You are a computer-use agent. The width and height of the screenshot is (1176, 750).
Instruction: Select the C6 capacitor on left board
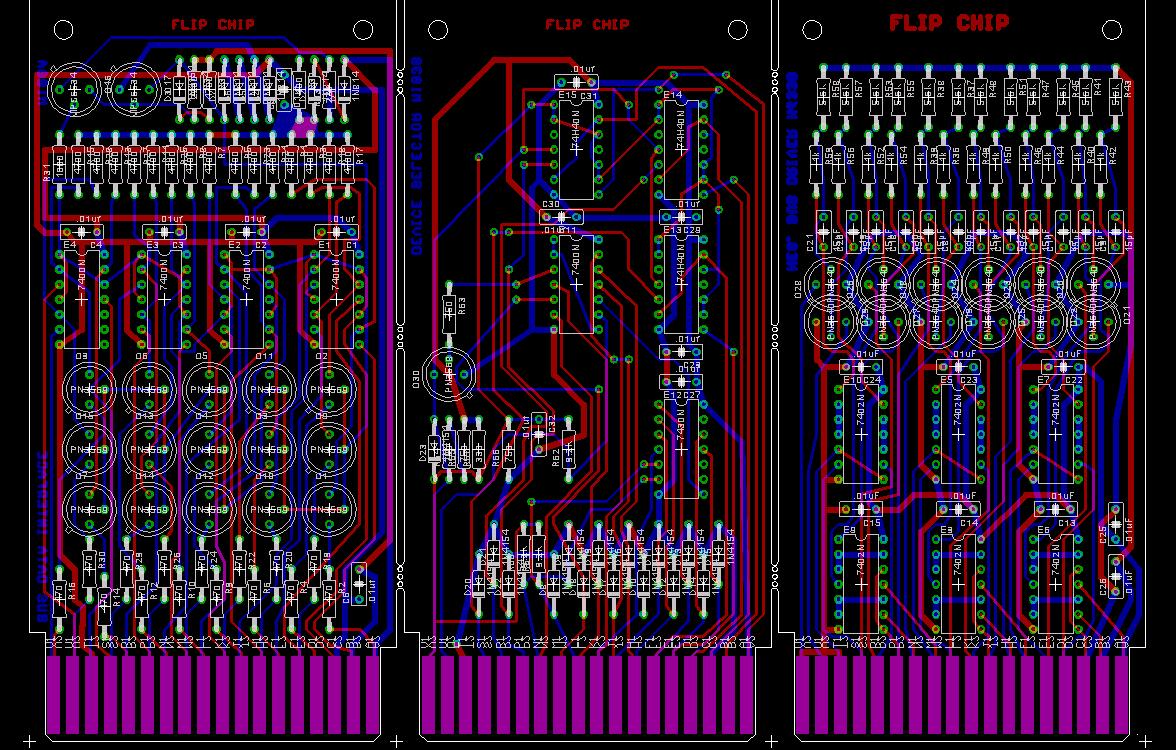[358, 584]
